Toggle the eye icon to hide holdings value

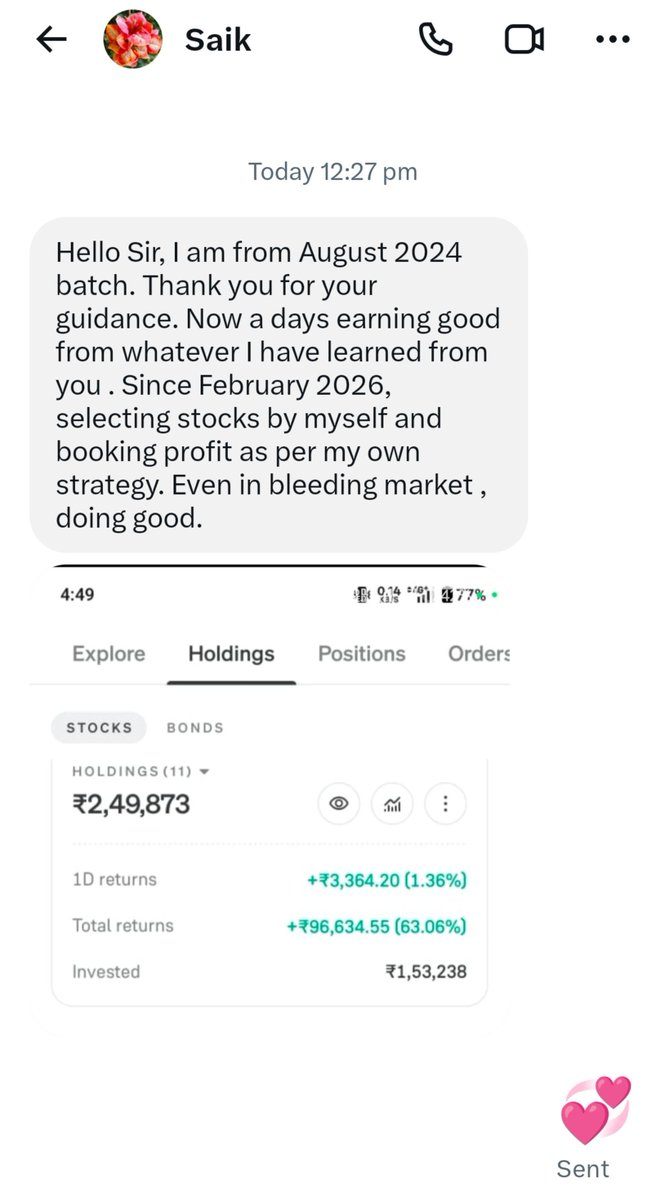point(338,803)
